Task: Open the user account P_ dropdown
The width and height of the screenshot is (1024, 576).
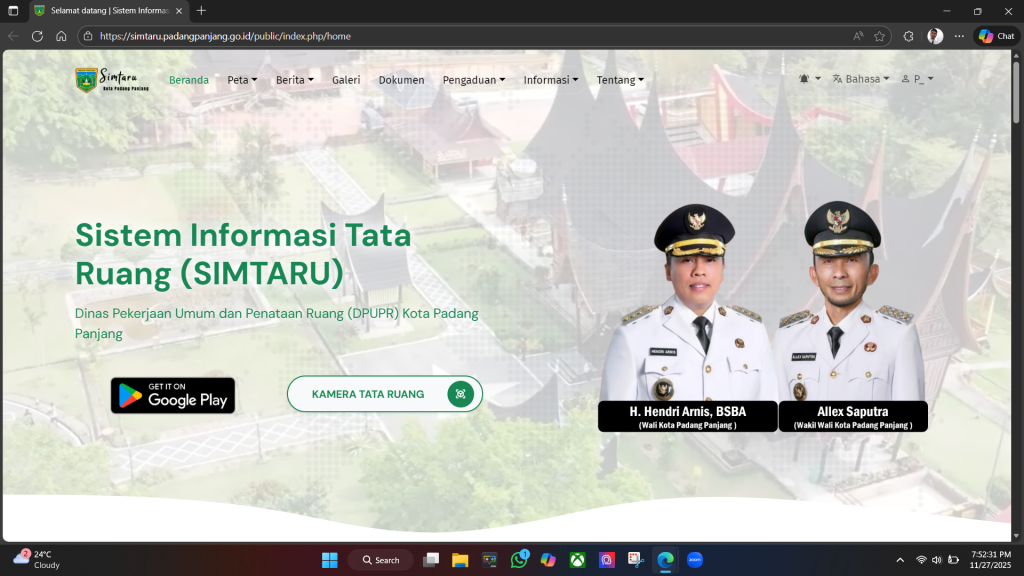Action: pyautogui.click(x=917, y=79)
